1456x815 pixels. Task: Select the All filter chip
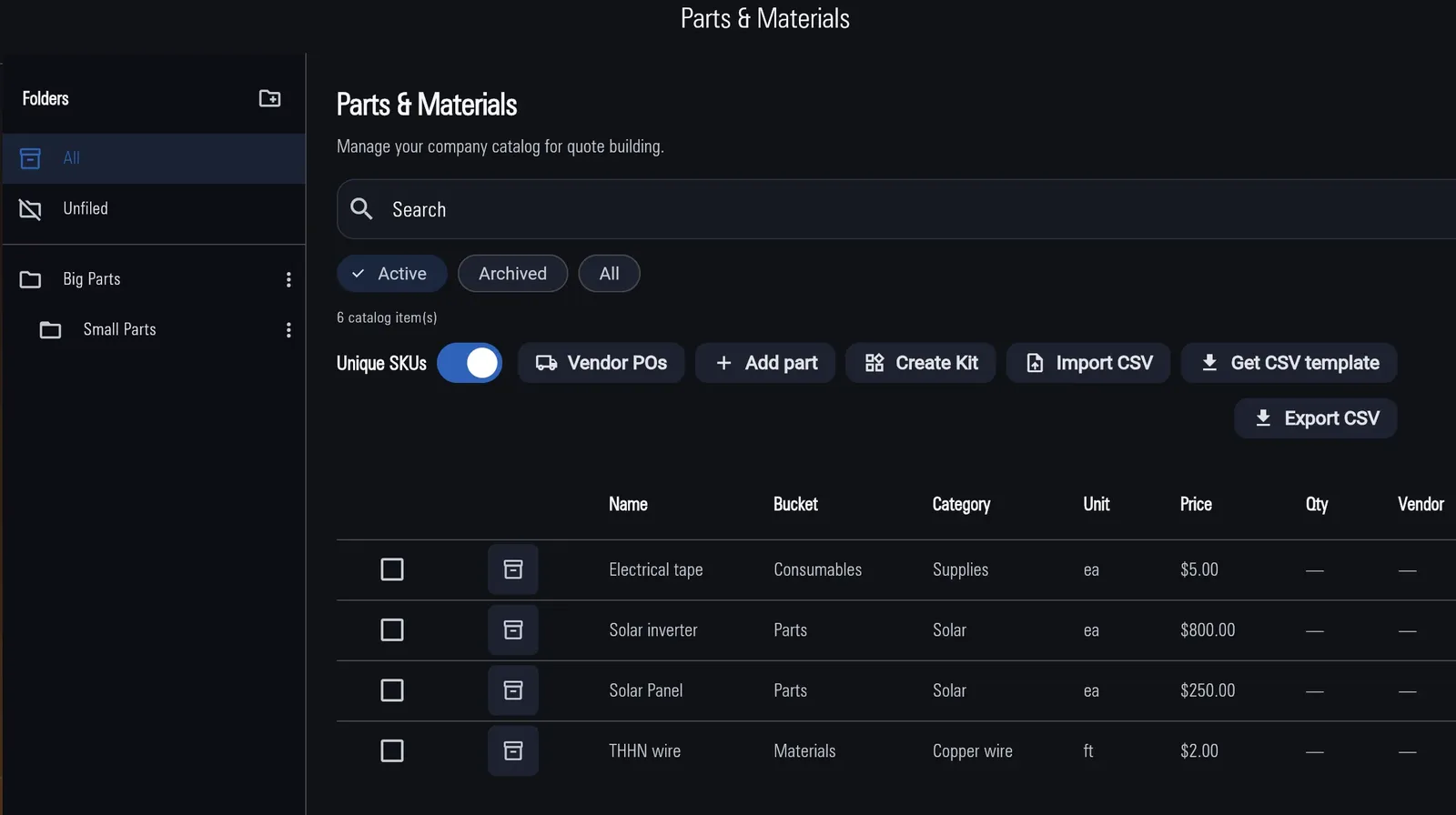coord(609,274)
